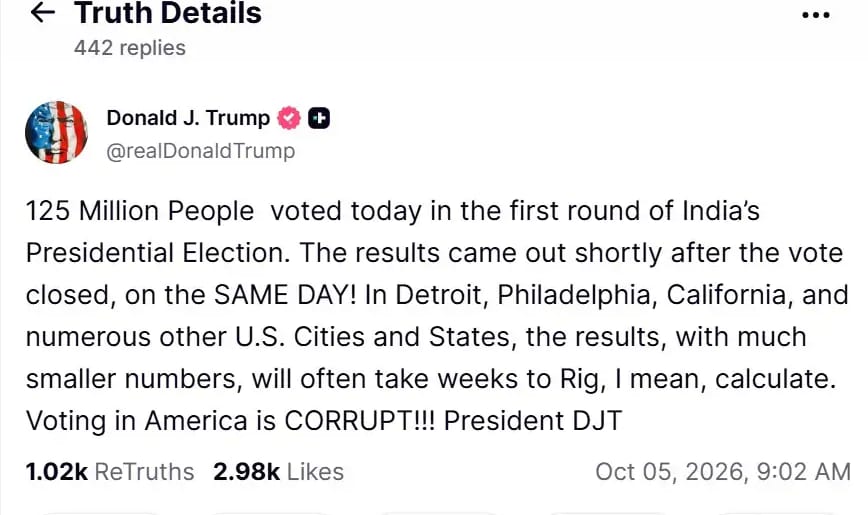This screenshot has width=868, height=515.
Task: Click the words SAME DAY! in post
Action: [285, 295]
